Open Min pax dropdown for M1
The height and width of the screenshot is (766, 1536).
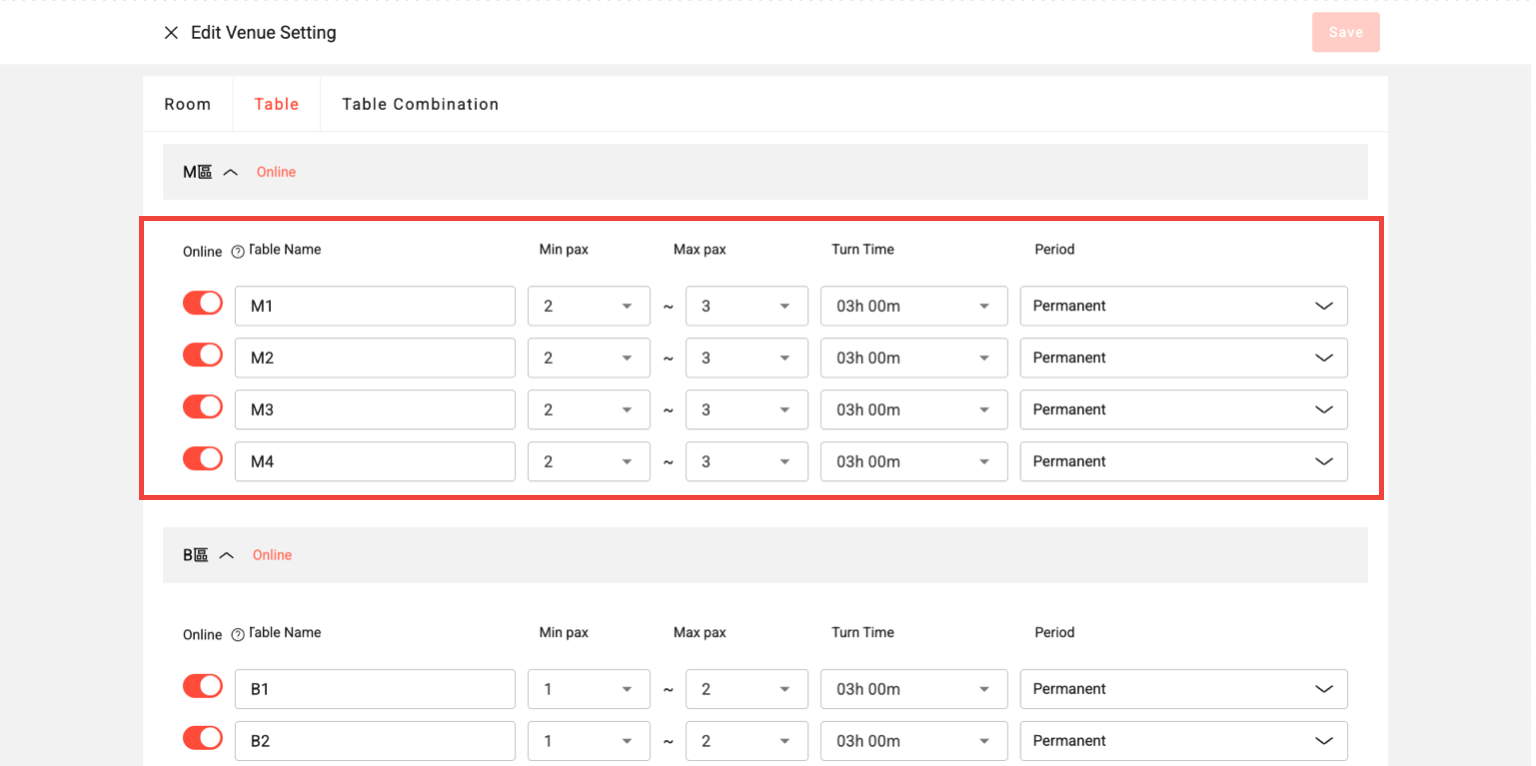(x=588, y=306)
